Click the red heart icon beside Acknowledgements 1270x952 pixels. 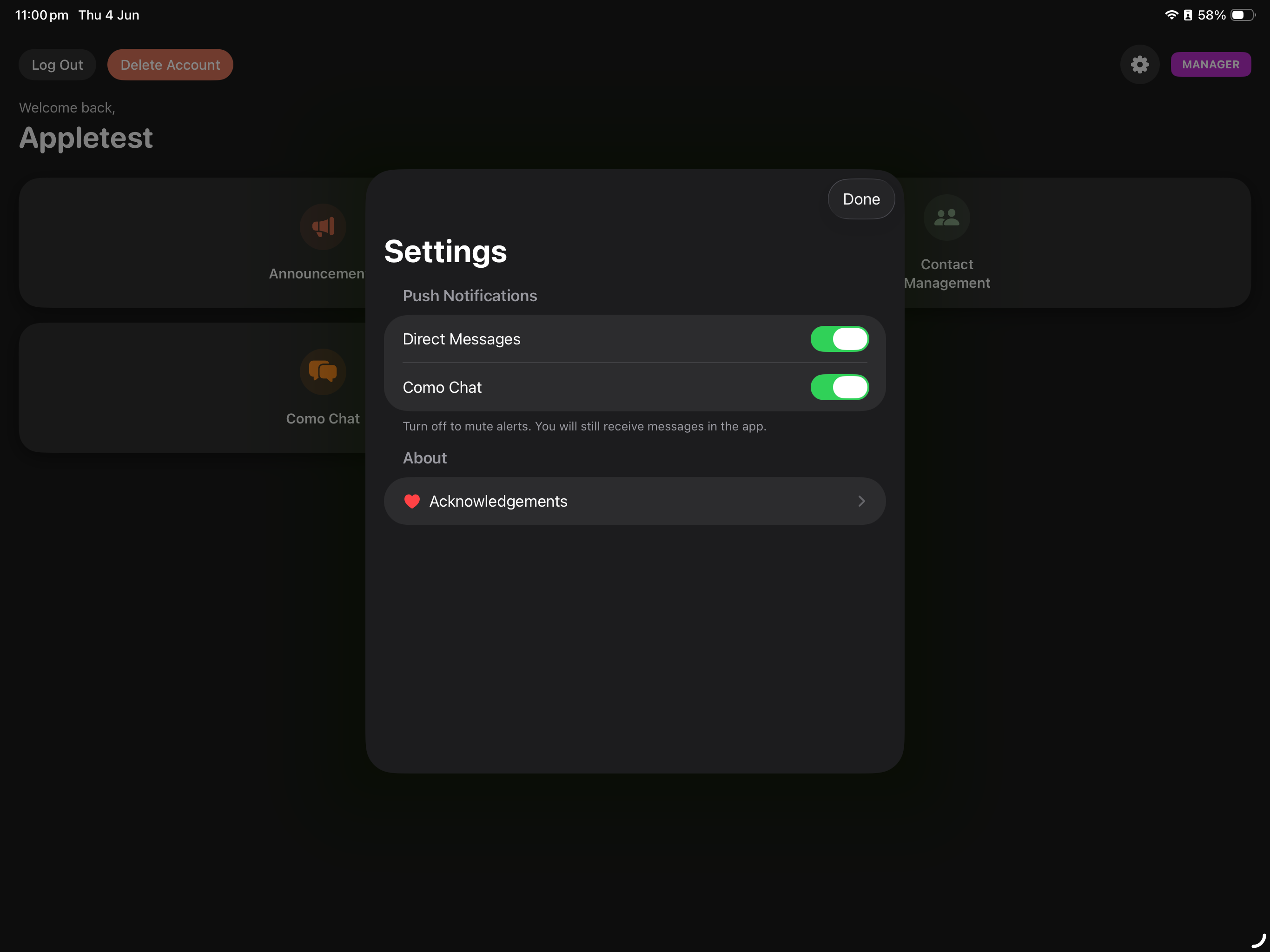412,501
